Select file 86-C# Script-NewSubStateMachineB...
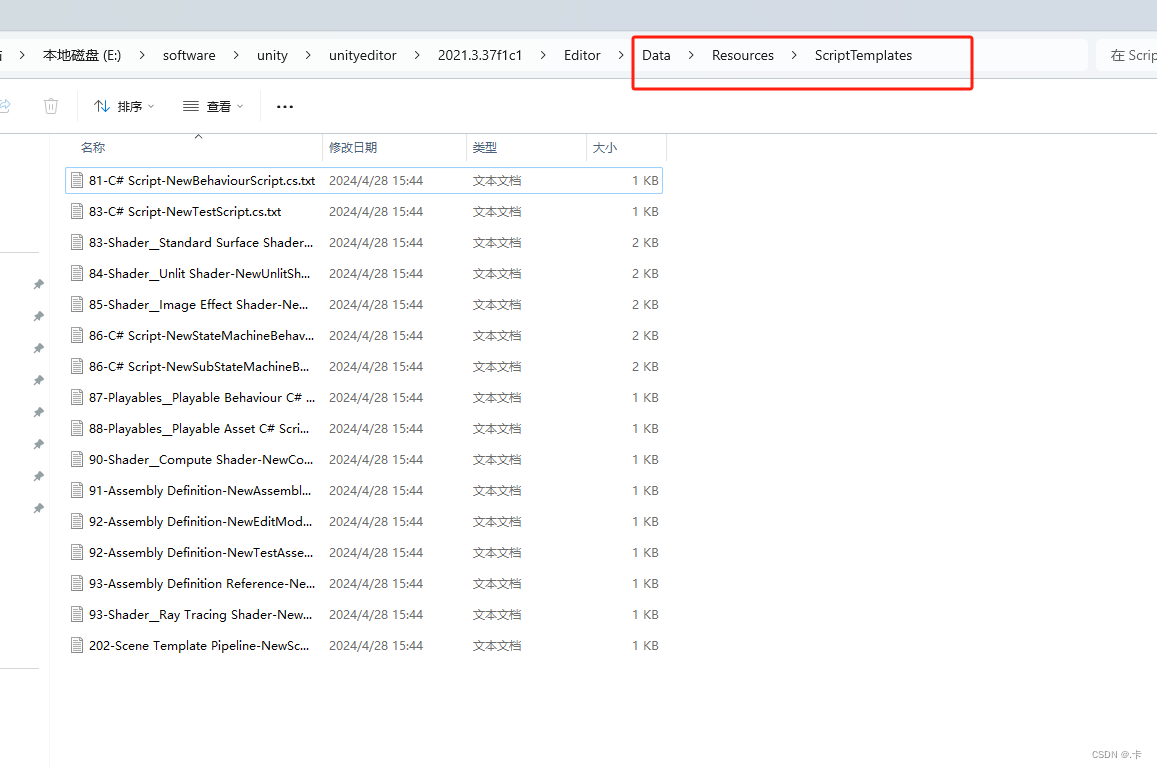Viewport: 1157px width, 769px height. coord(364,367)
